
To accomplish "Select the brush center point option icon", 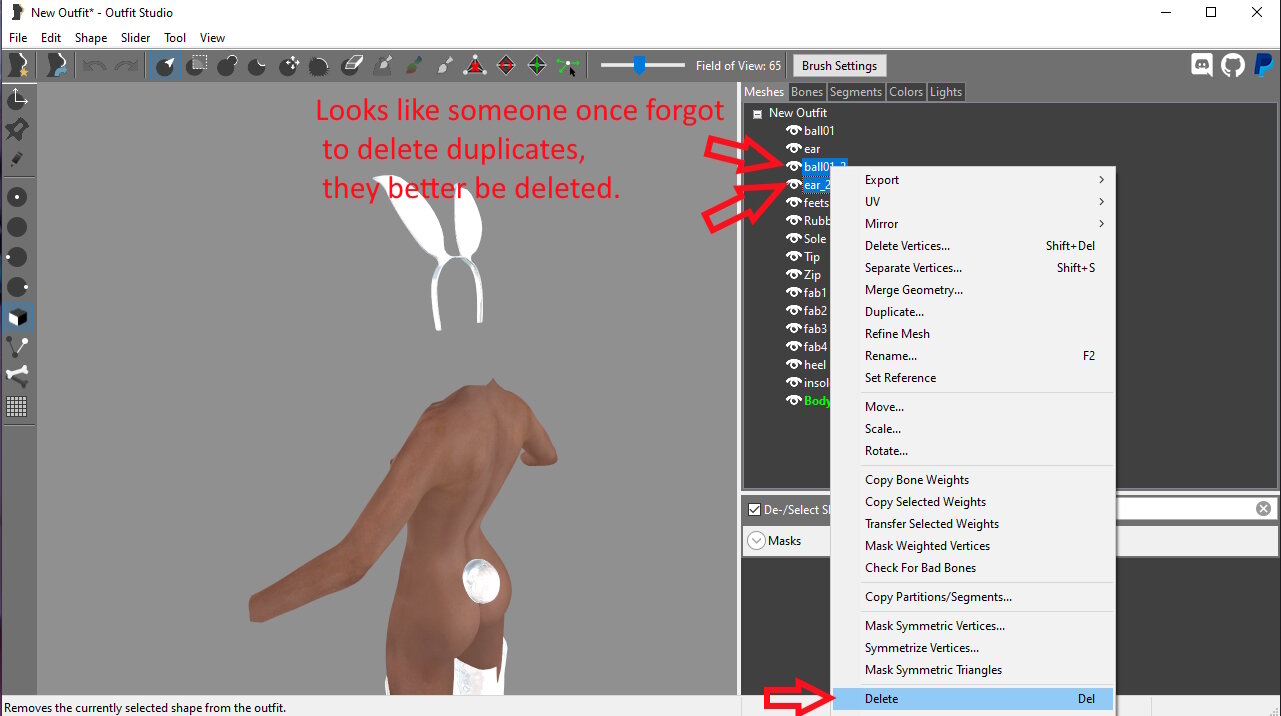I will click(x=17, y=197).
